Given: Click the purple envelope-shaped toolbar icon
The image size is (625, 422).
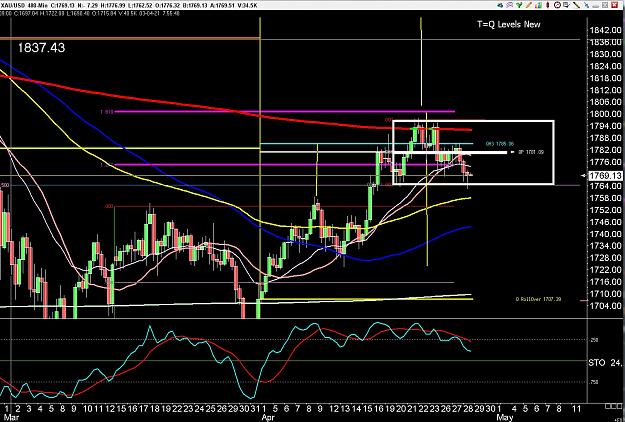Looking at the screenshot, I should point(509,5).
